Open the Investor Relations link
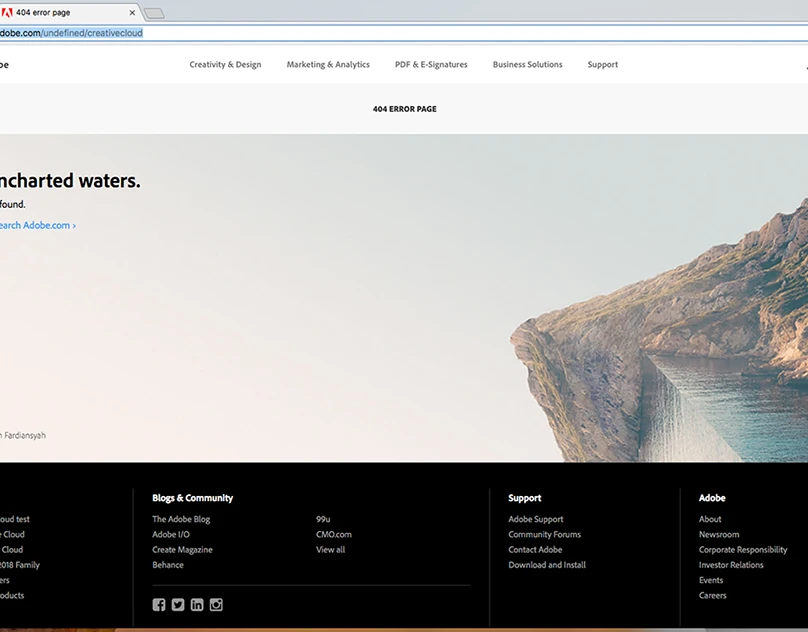Screen dimensions: 808x632 pos(731,565)
